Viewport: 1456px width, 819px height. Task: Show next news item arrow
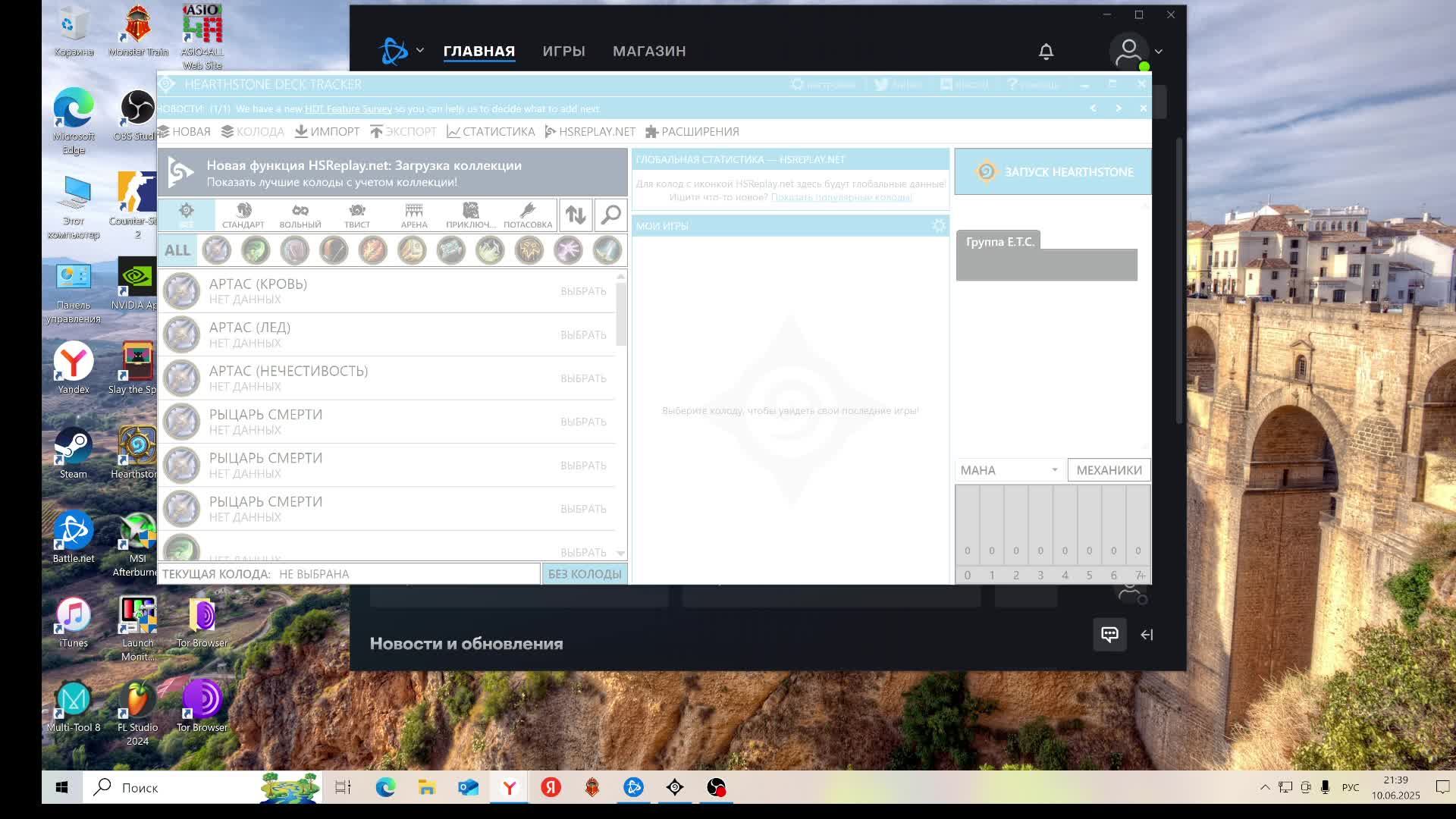point(1118,108)
